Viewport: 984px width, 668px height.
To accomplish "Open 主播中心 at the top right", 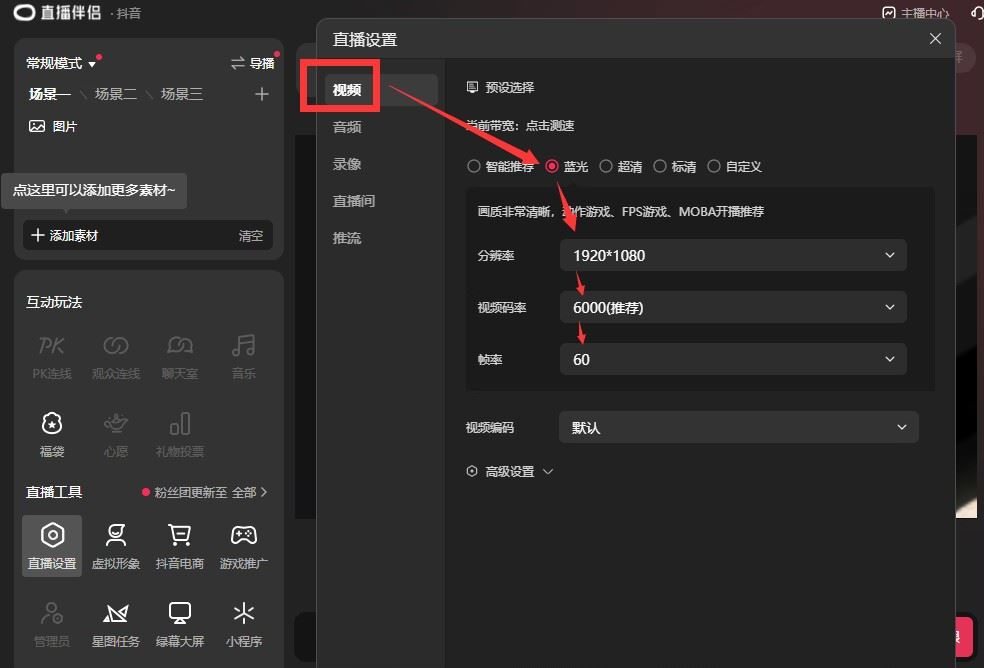I will (916, 13).
